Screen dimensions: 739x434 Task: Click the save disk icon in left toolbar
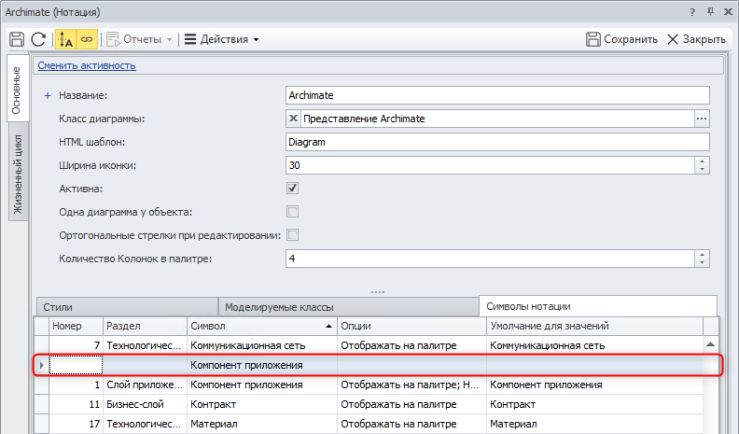pos(16,40)
